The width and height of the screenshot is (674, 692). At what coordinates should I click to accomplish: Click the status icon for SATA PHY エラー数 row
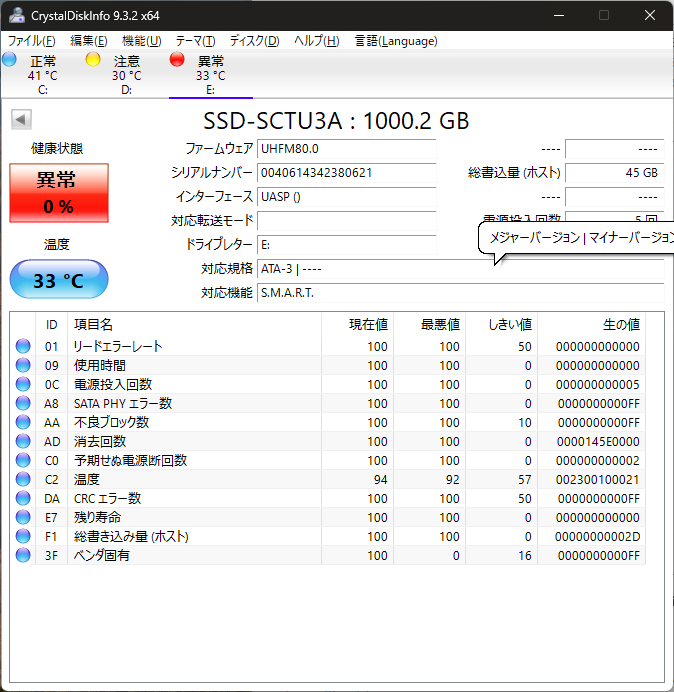(23, 403)
